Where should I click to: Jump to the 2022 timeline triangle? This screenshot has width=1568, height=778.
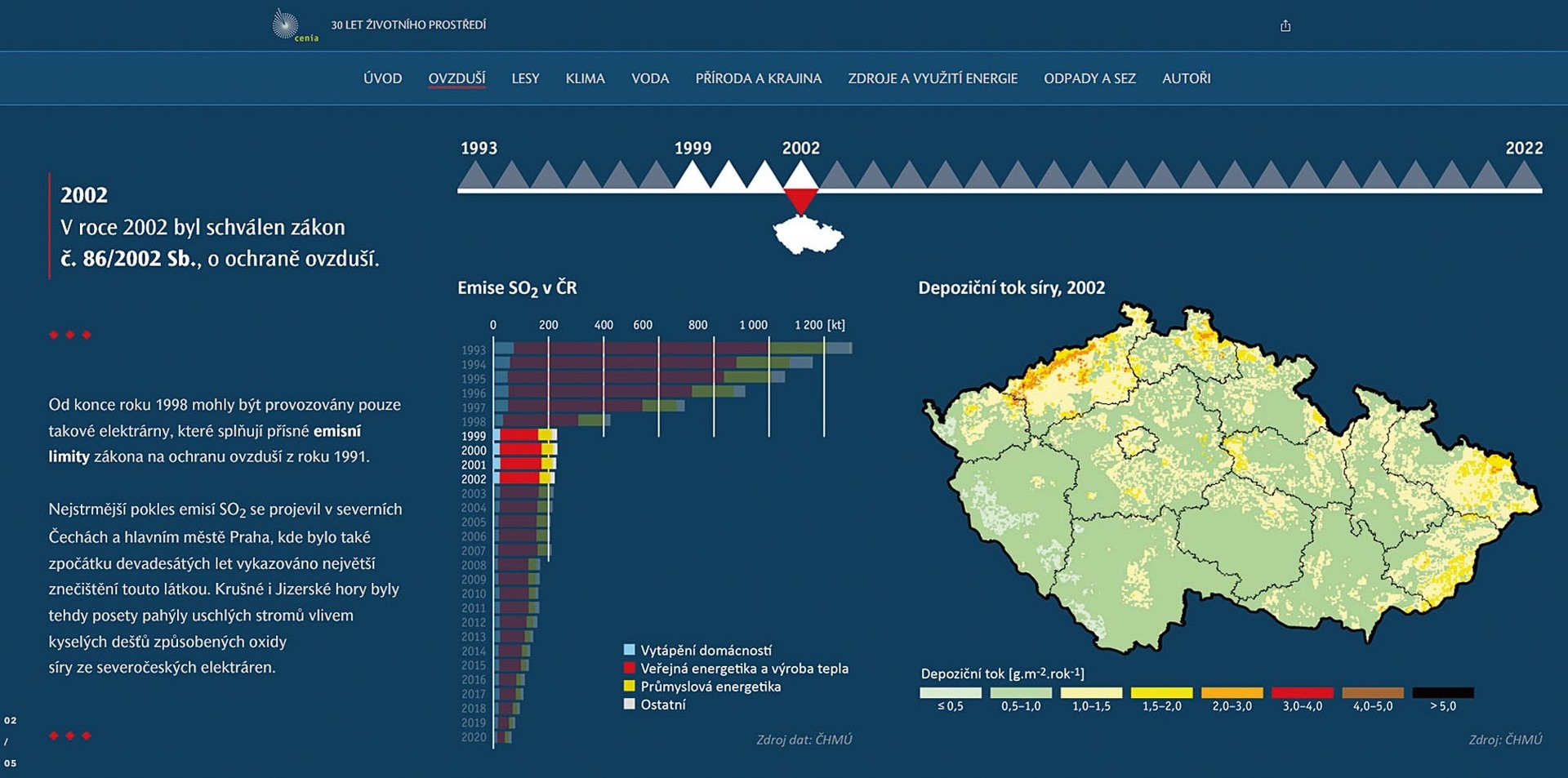point(1523,176)
